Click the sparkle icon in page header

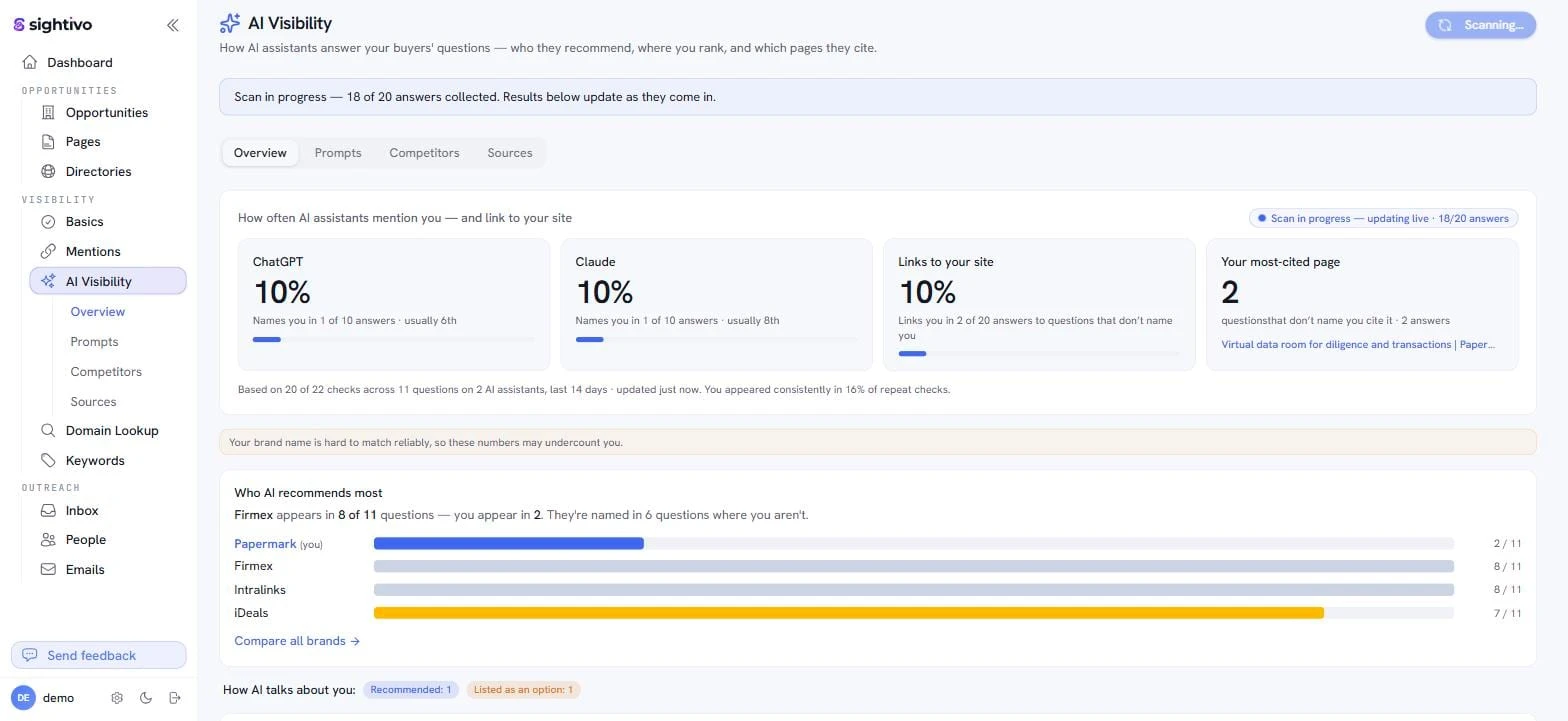click(230, 23)
